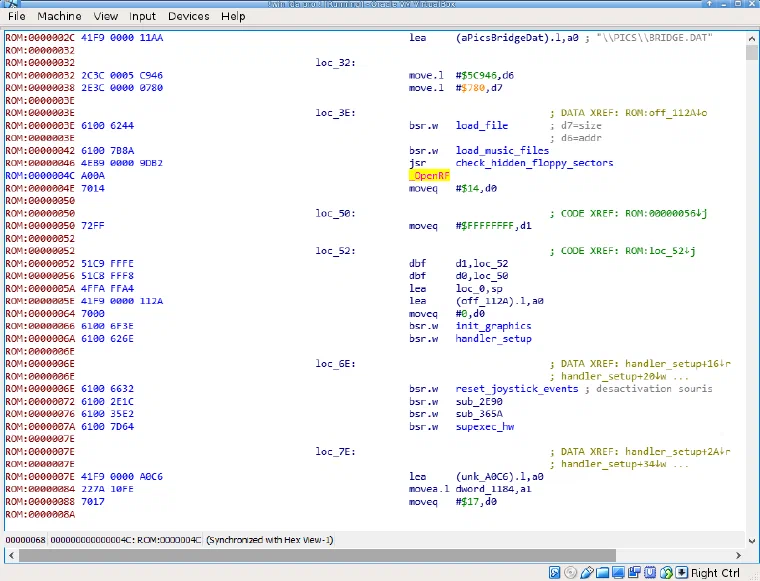The width and height of the screenshot is (760, 581).
Task: Click the CODE XREF ROM:loc_52 comment
Action: (x=623, y=251)
